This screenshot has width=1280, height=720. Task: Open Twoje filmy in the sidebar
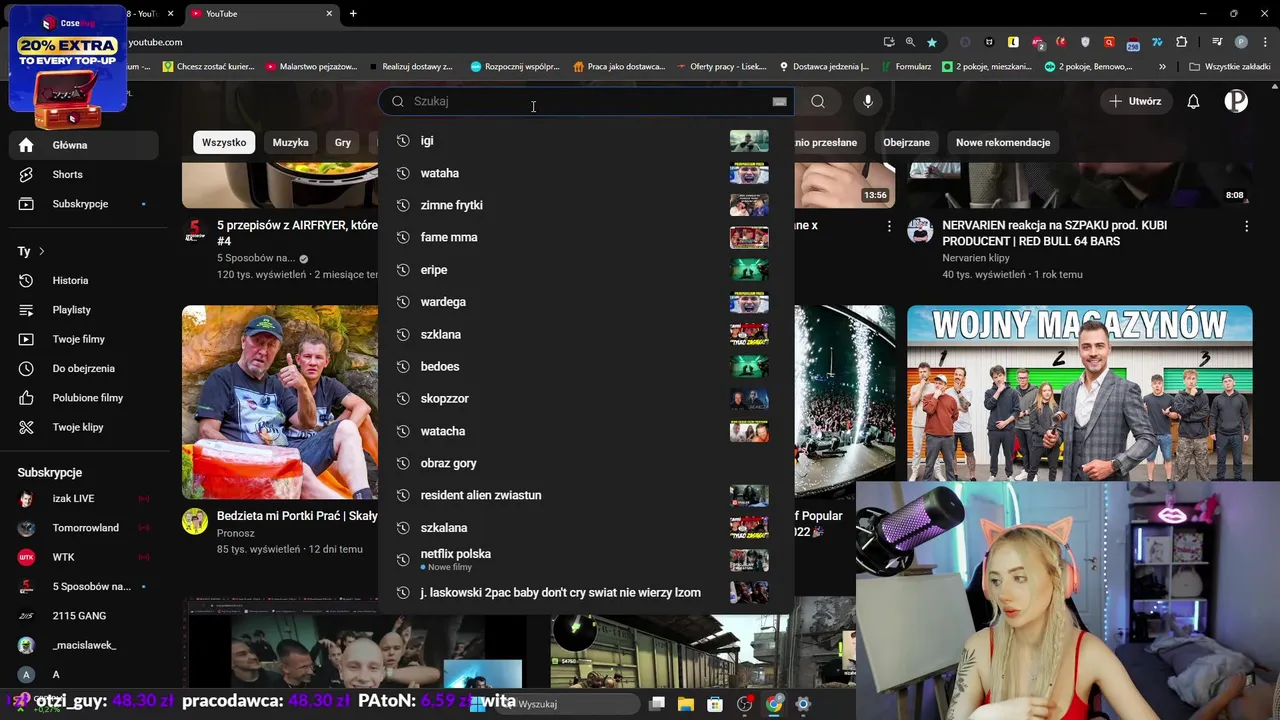[84, 339]
